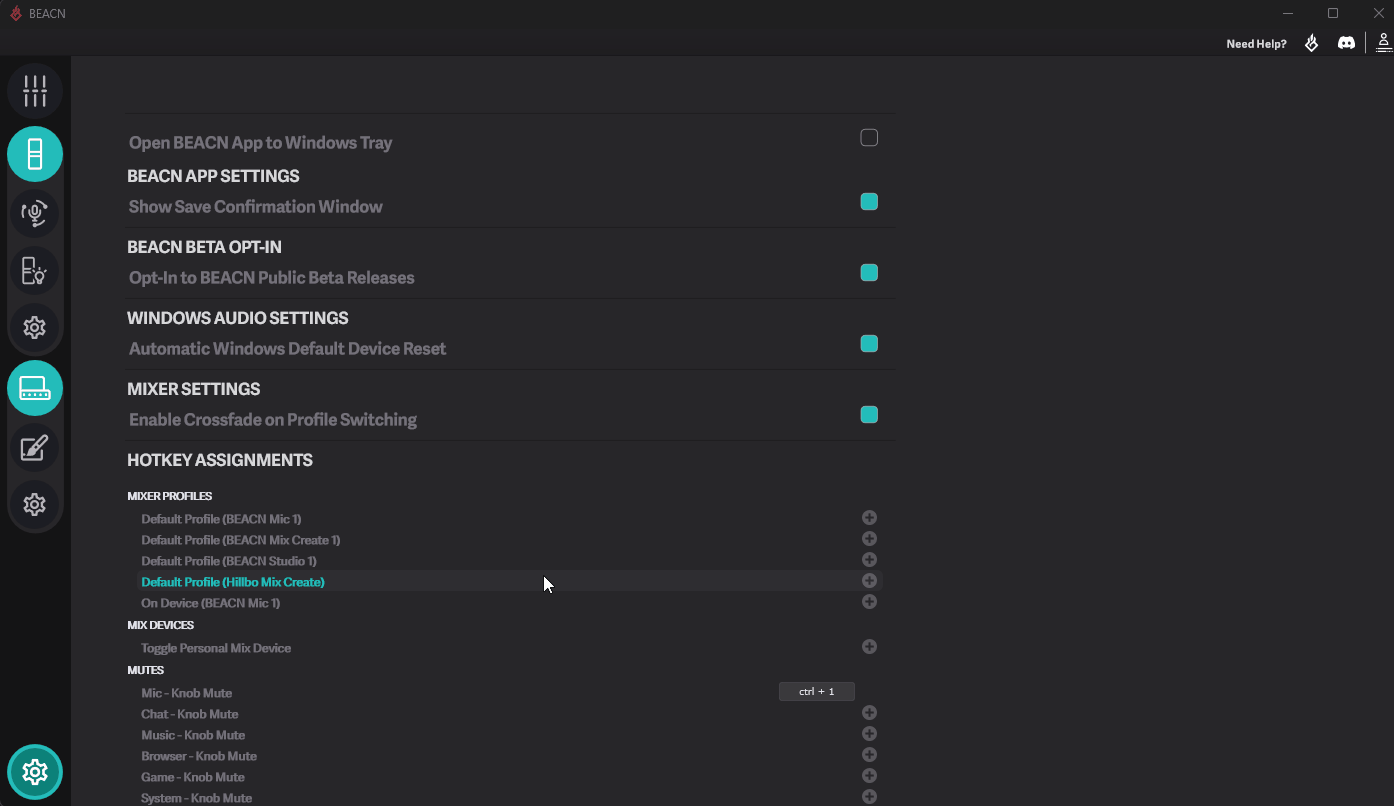The height and width of the screenshot is (806, 1394).
Task: Maximize the BEACN window
Action: click(1333, 13)
